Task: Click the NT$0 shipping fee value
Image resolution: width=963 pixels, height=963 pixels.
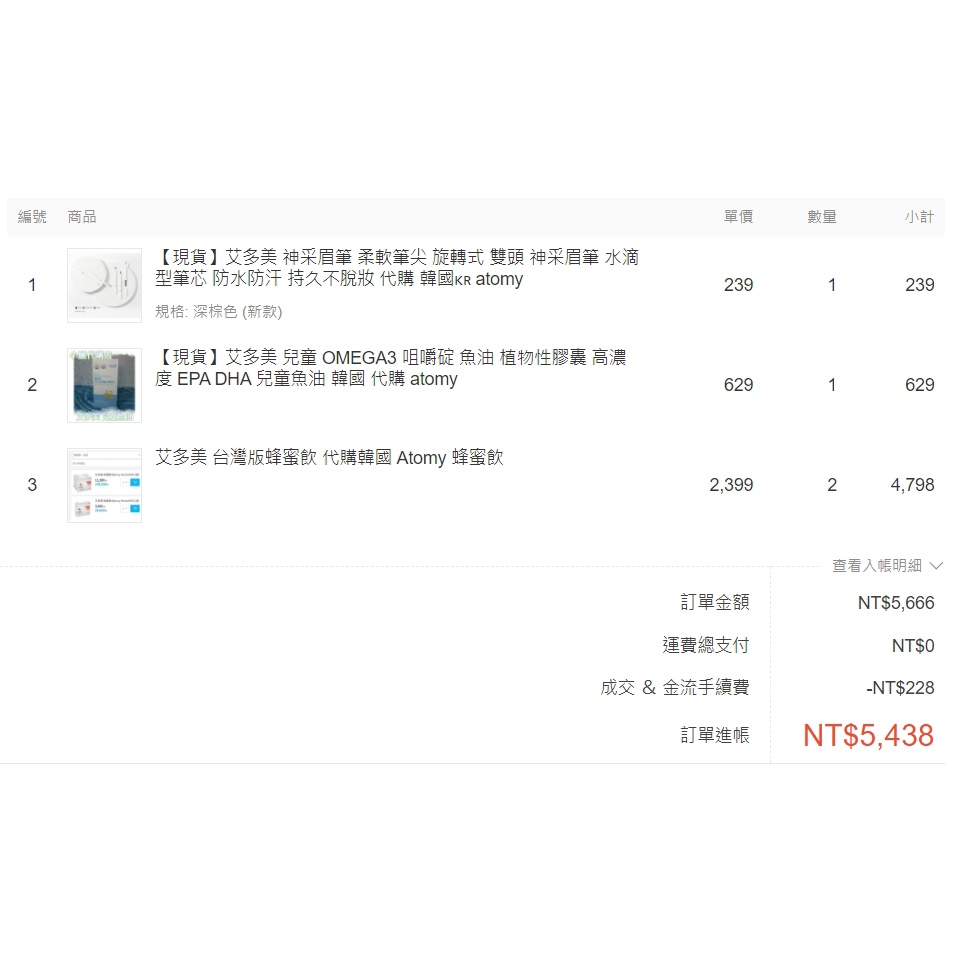Action: [913, 646]
